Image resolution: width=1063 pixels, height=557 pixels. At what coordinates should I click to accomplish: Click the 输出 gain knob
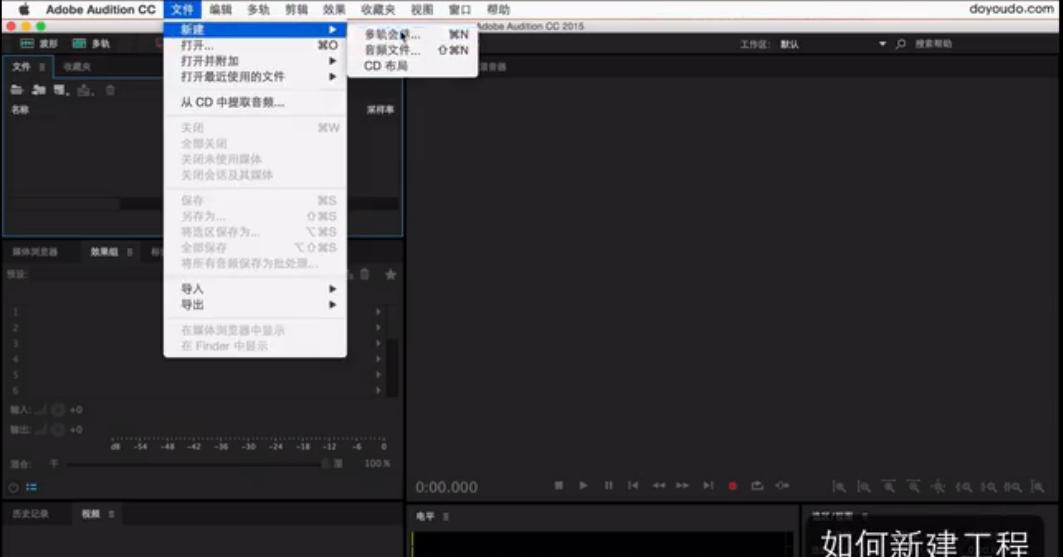click(x=58, y=430)
